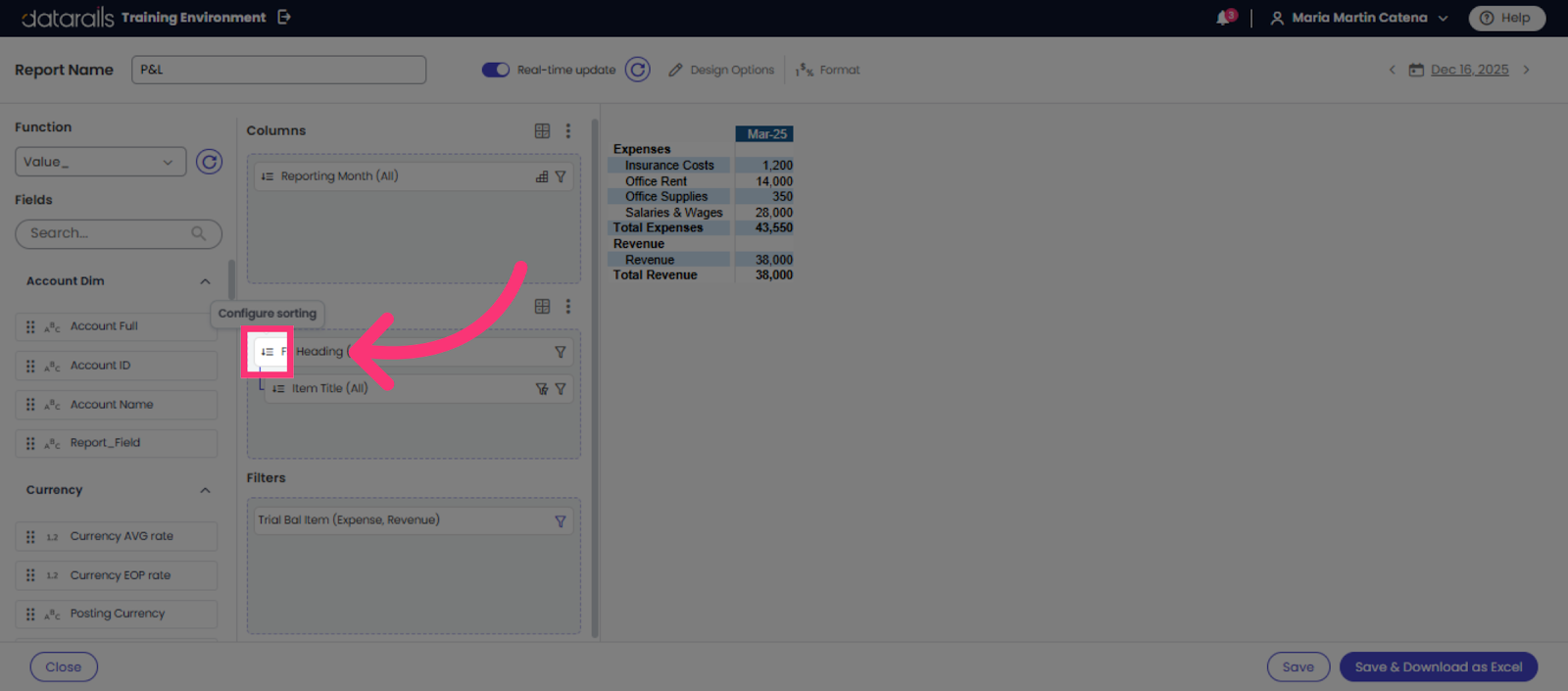Viewport: 1568px width, 691px height.
Task: Click the Close button
Action: point(64,667)
